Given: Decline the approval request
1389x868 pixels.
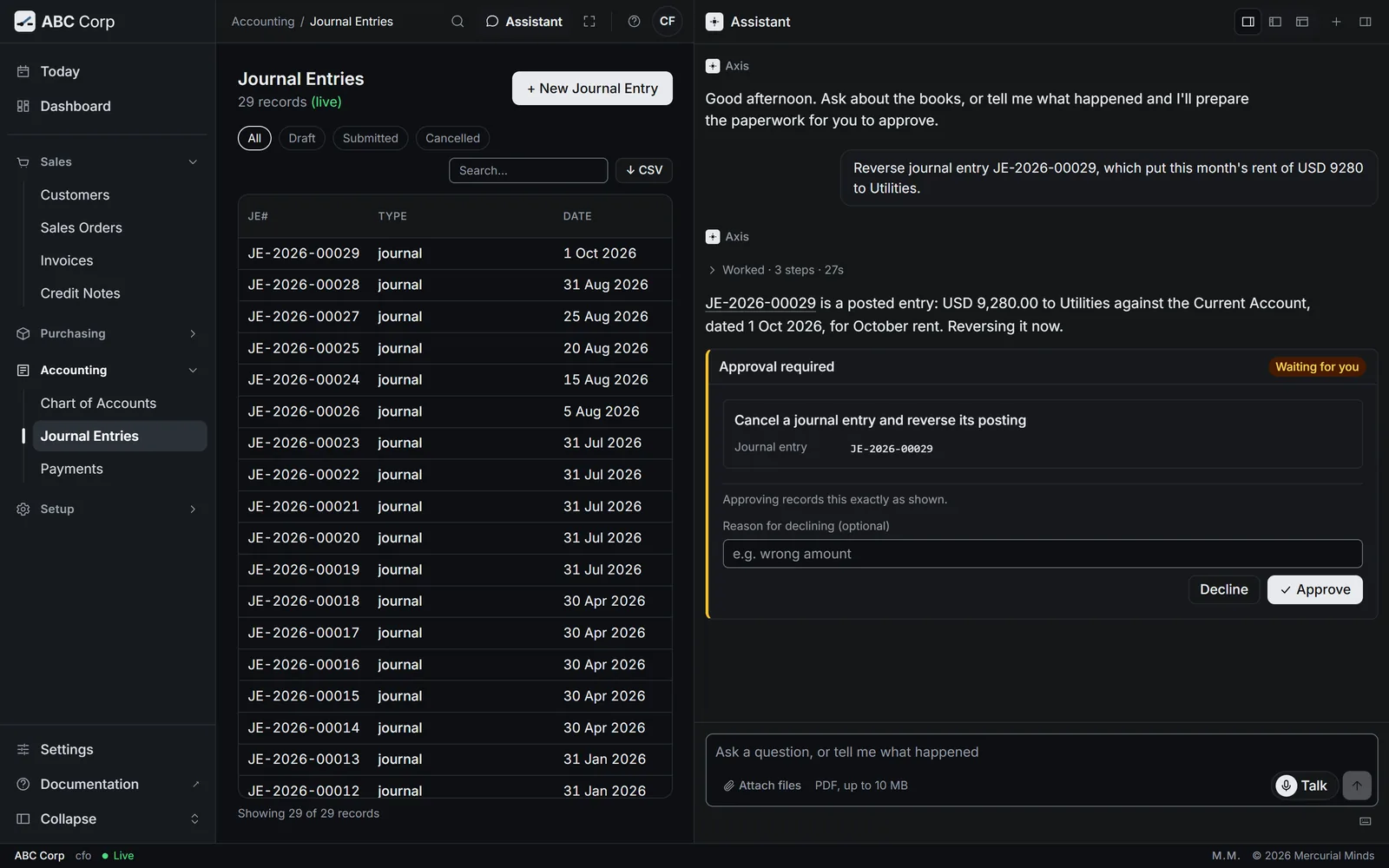Looking at the screenshot, I should tap(1223, 589).
